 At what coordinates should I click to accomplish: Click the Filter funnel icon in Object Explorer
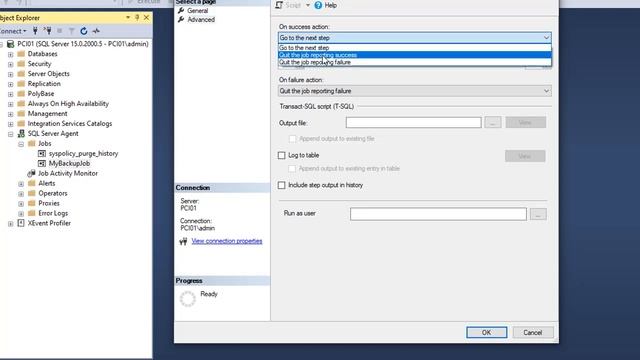(x=71, y=31)
